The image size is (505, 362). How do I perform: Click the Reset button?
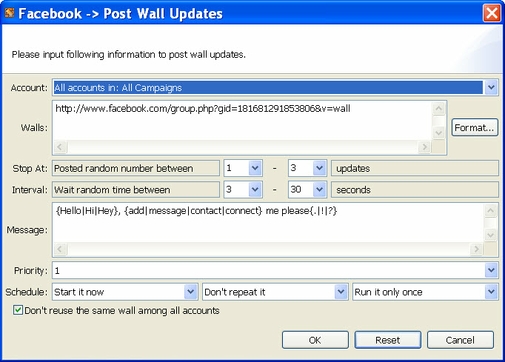coord(388,340)
